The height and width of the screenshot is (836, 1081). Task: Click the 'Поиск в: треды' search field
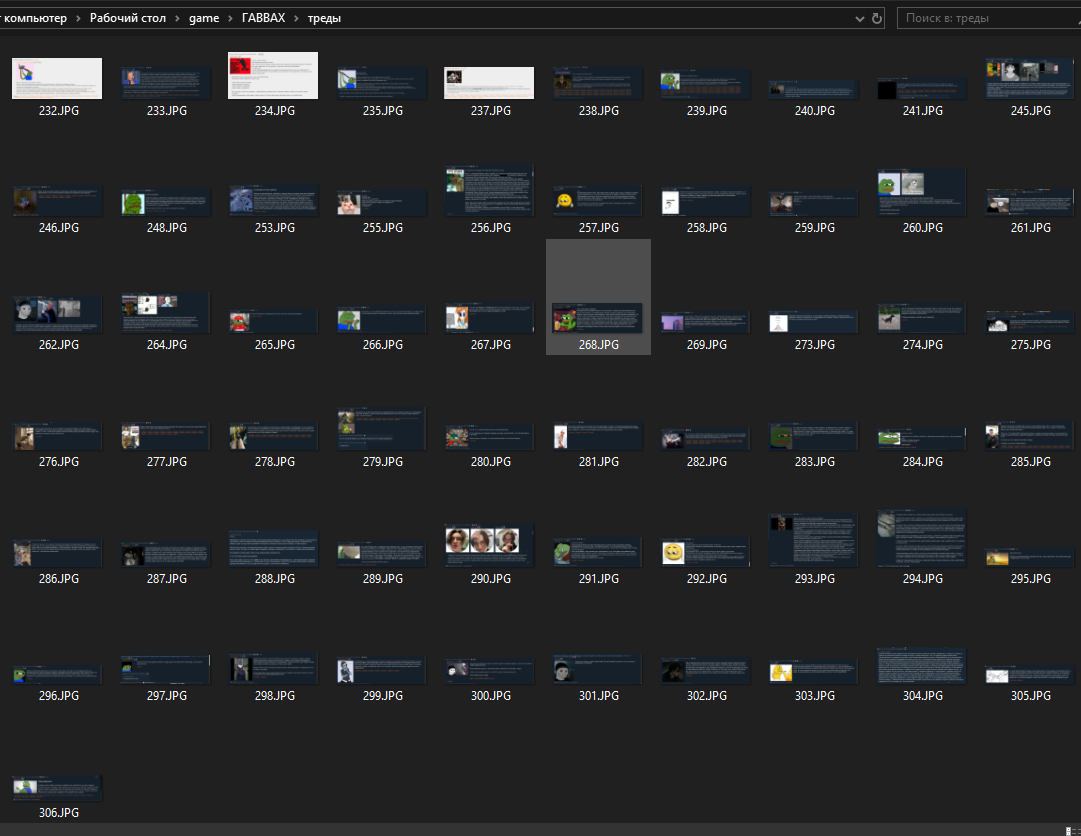(985, 18)
